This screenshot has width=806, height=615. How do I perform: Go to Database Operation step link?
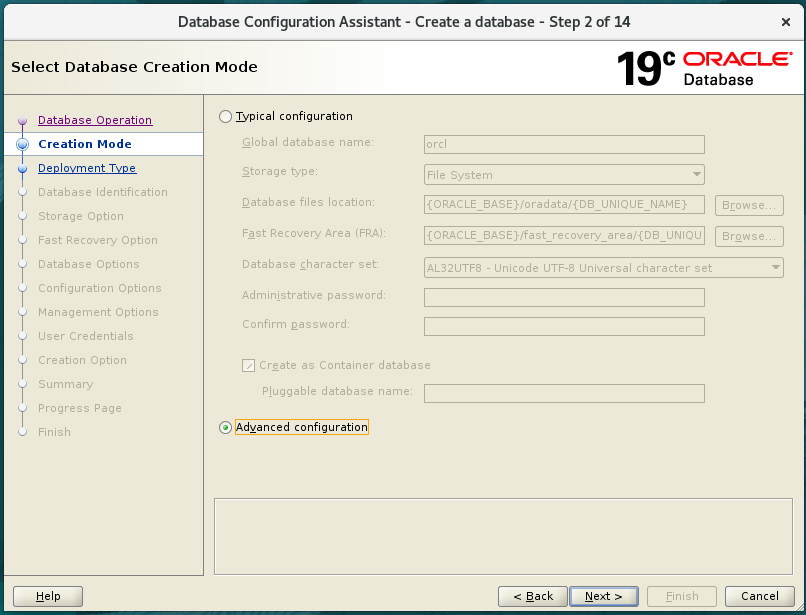tap(95, 120)
